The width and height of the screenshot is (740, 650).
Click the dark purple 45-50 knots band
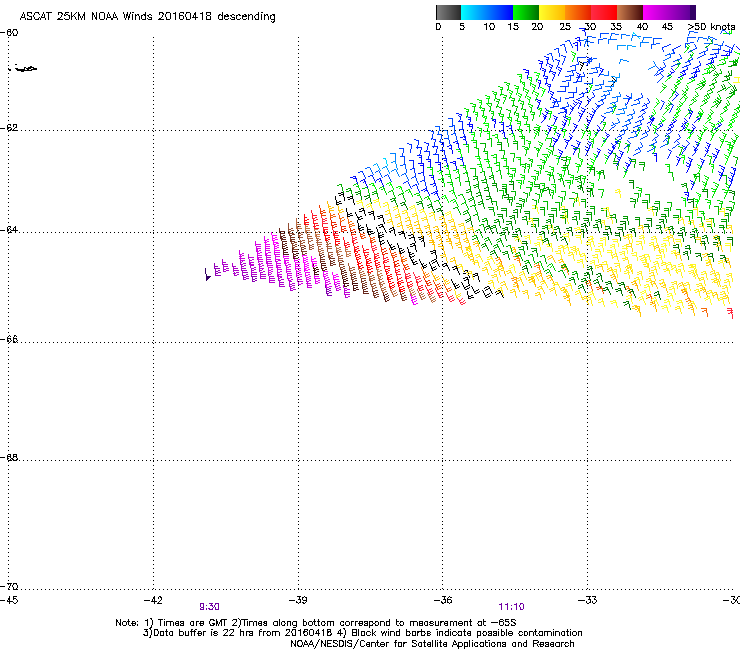click(x=682, y=12)
